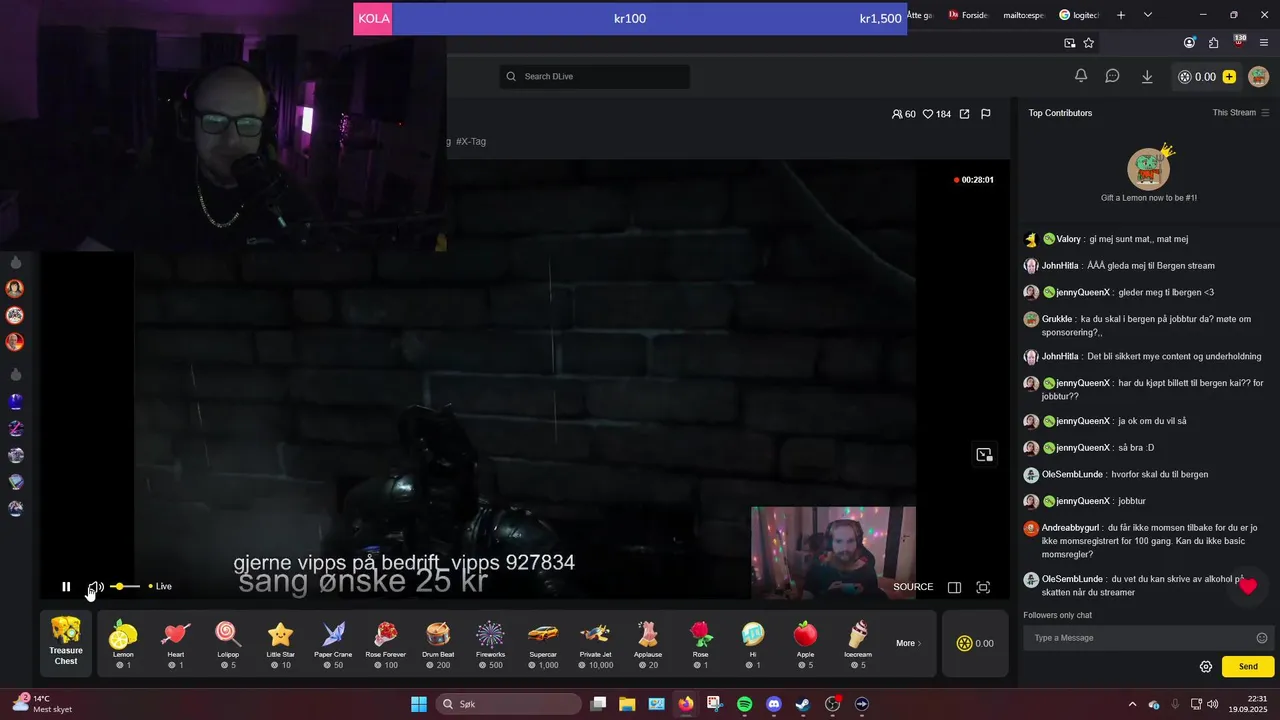Click the 184 likes heart
The image size is (1280, 720).
[937, 114]
